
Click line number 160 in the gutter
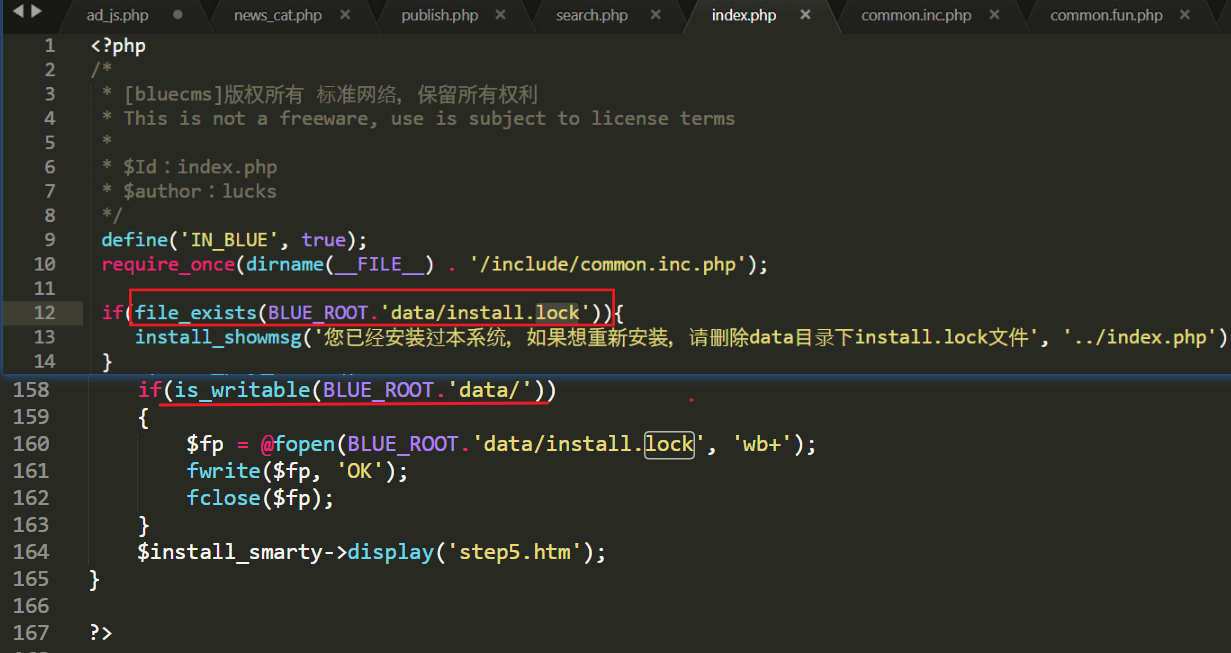(31, 444)
